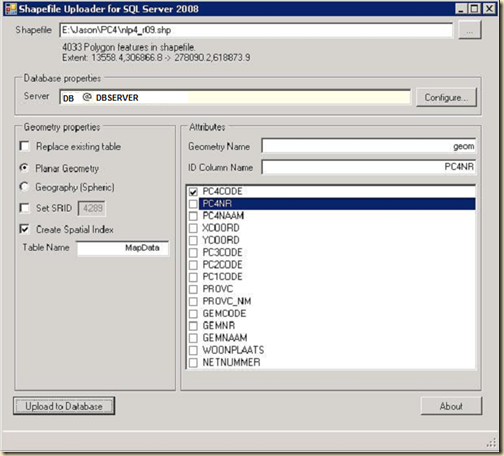The height and width of the screenshot is (456, 504).
Task: Maximize the Shapefile Uploader window
Action: coord(474,9)
